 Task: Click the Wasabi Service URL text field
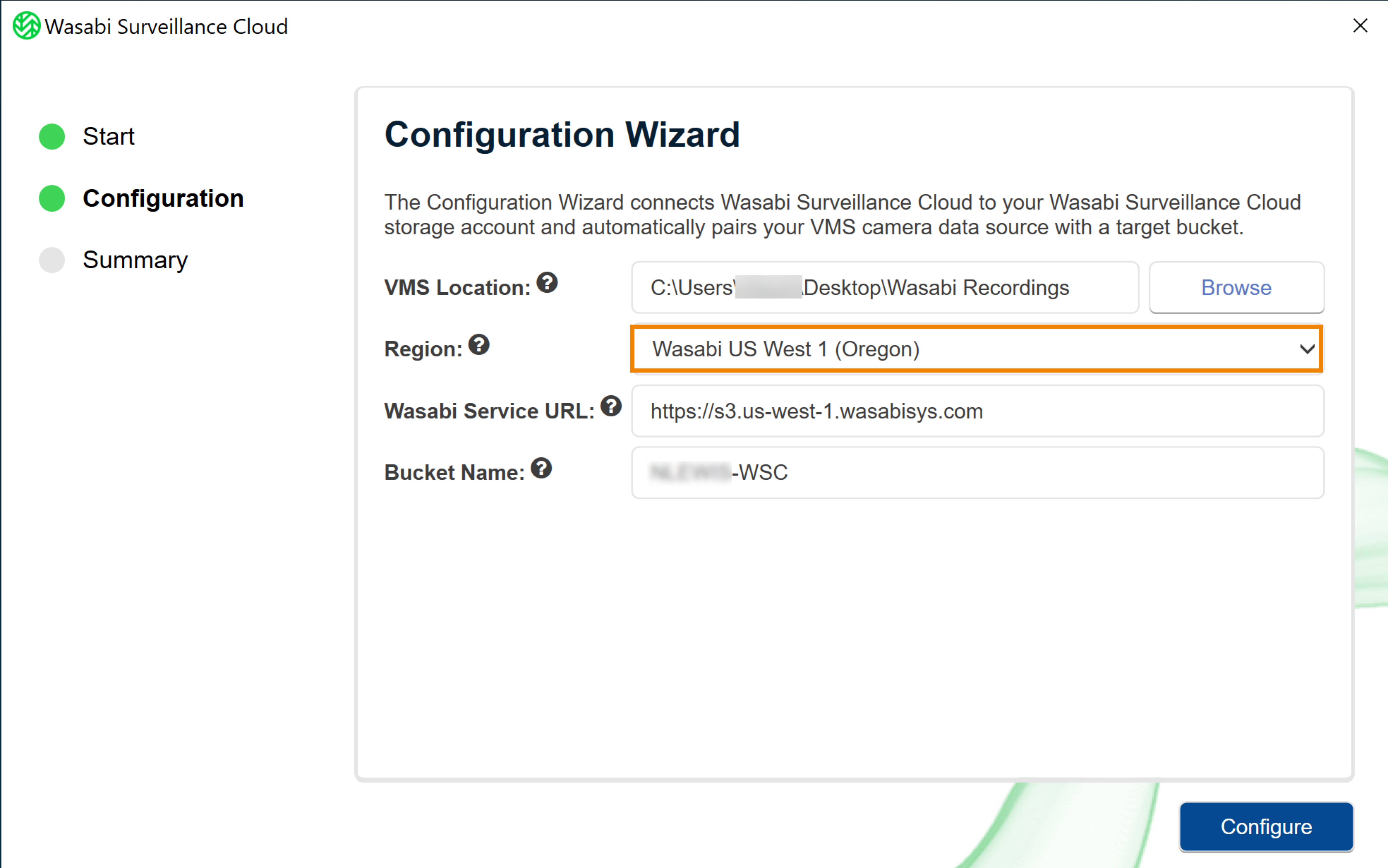978,411
